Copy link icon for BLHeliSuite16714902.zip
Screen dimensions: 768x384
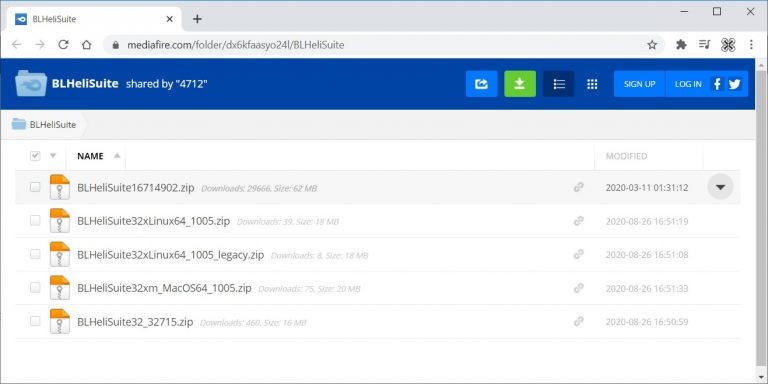coord(578,187)
